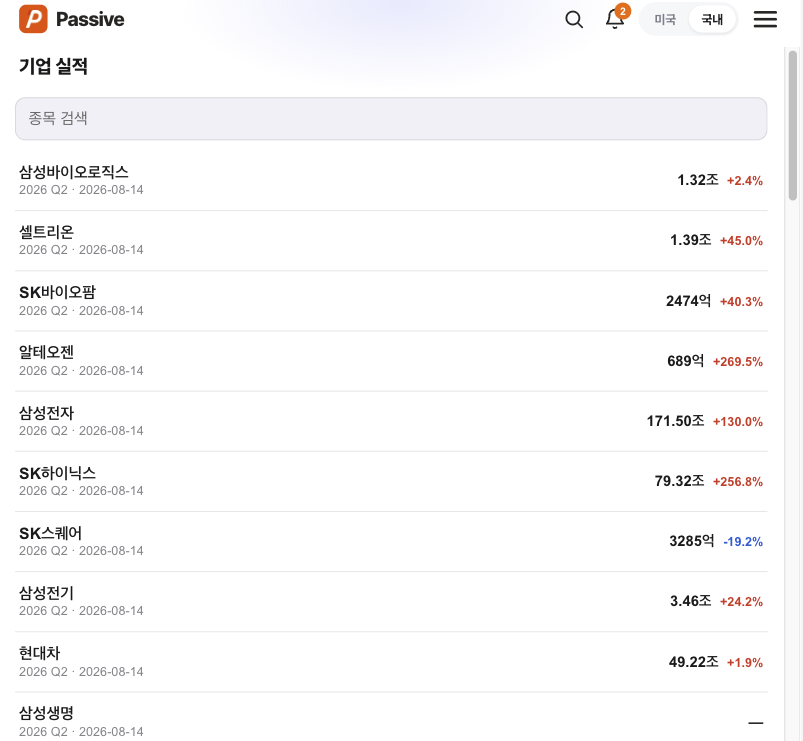Select the SK바이오팜 stock name
The width and height of the screenshot is (803, 741).
(57, 292)
